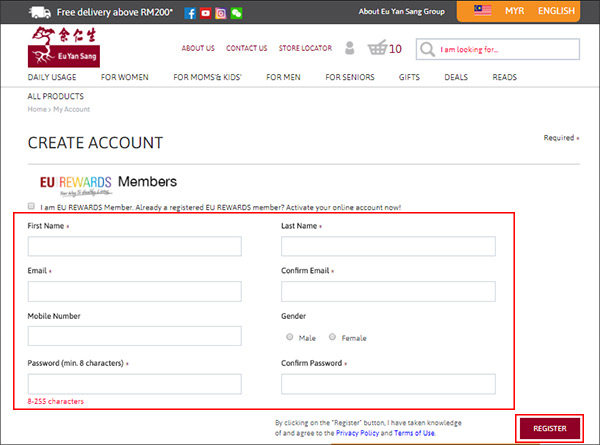This screenshot has width=600, height=445.
Task: Open the FOR WOMEN menu
Action: pyautogui.click(x=125, y=77)
